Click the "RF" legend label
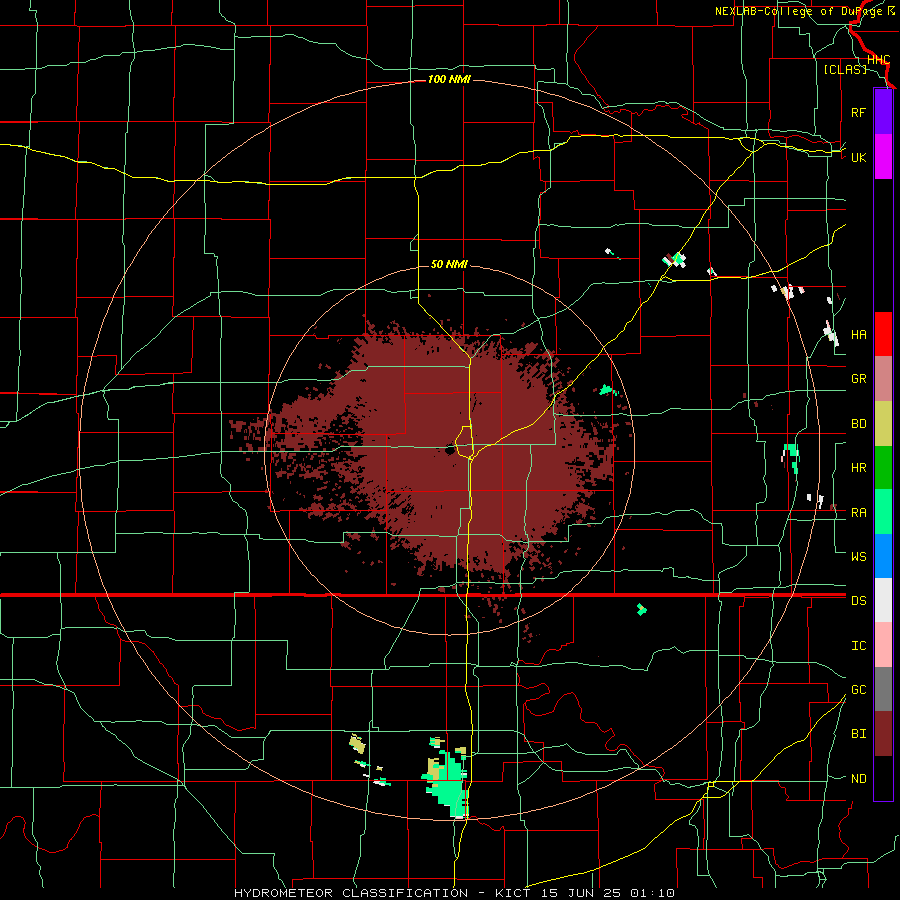 click(x=858, y=112)
